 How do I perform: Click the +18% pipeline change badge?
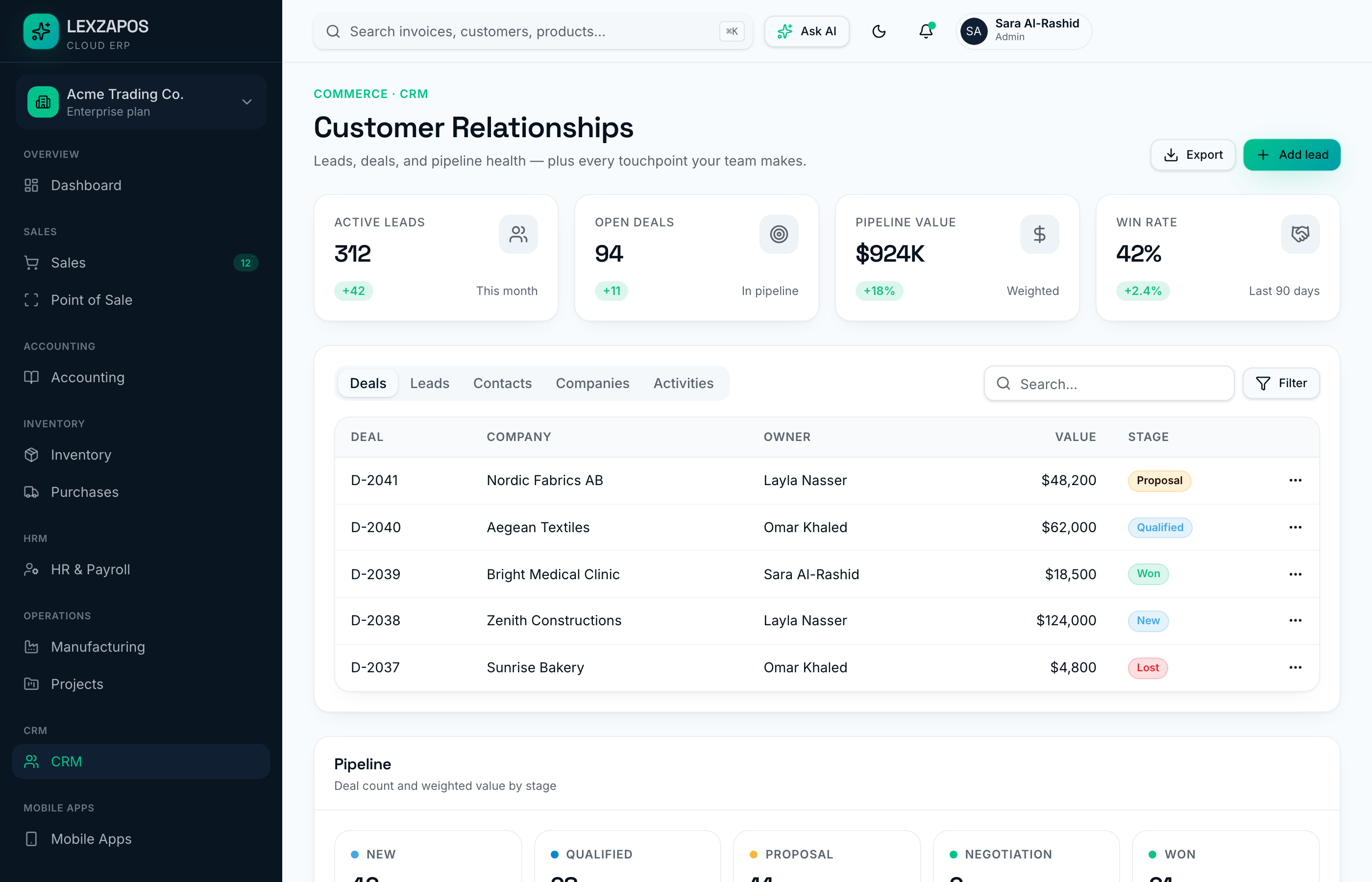(879, 291)
